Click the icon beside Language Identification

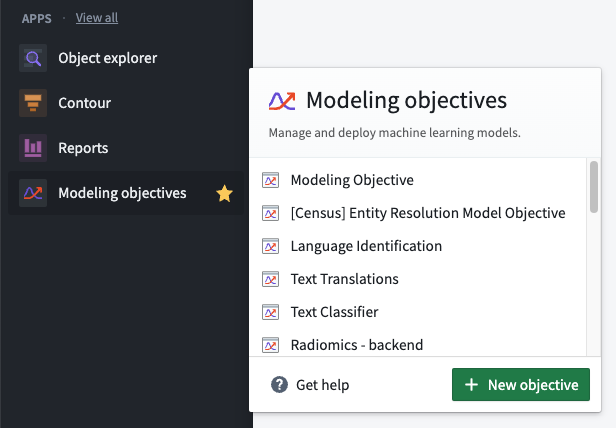click(271, 246)
